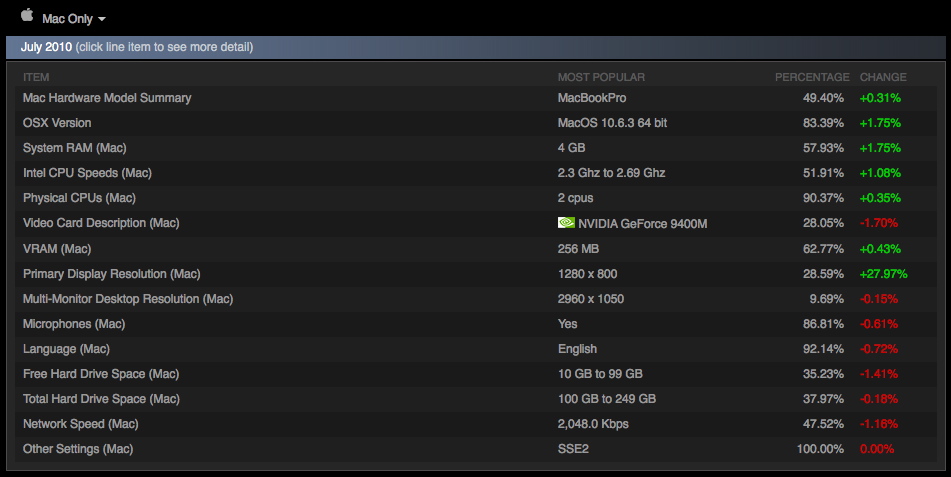Click 100 GB to 249 GB

pyautogui.click(x=607, y=399)
